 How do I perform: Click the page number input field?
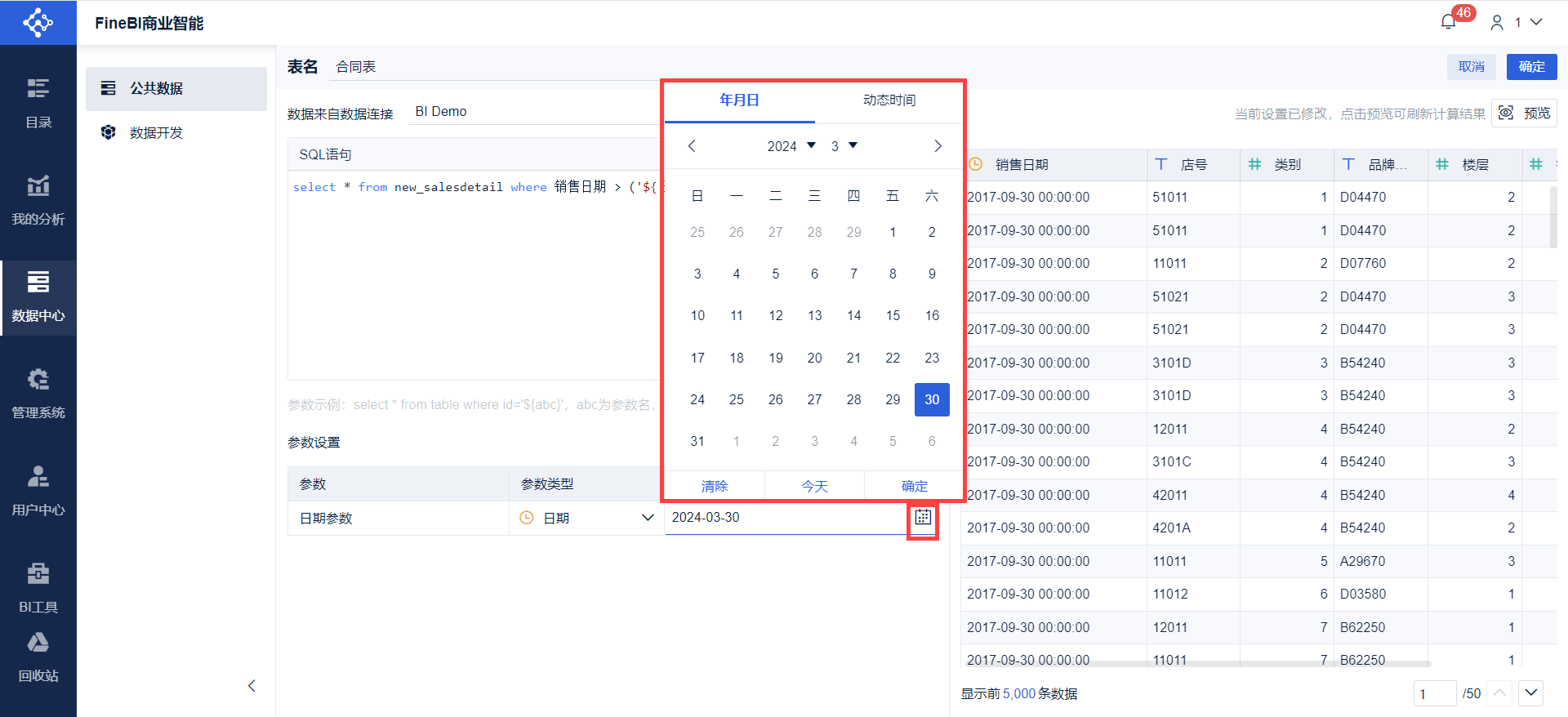coord(1434,694)
